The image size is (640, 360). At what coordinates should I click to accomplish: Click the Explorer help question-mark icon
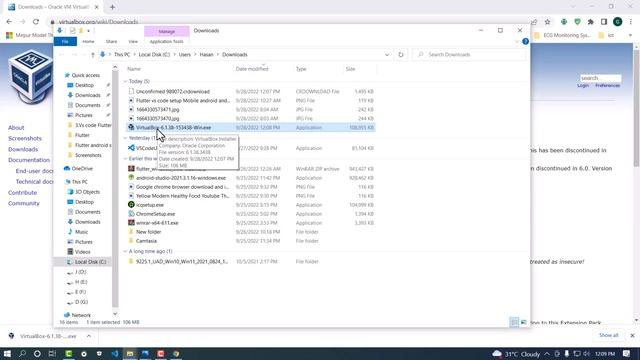click(x=525, y=41)
